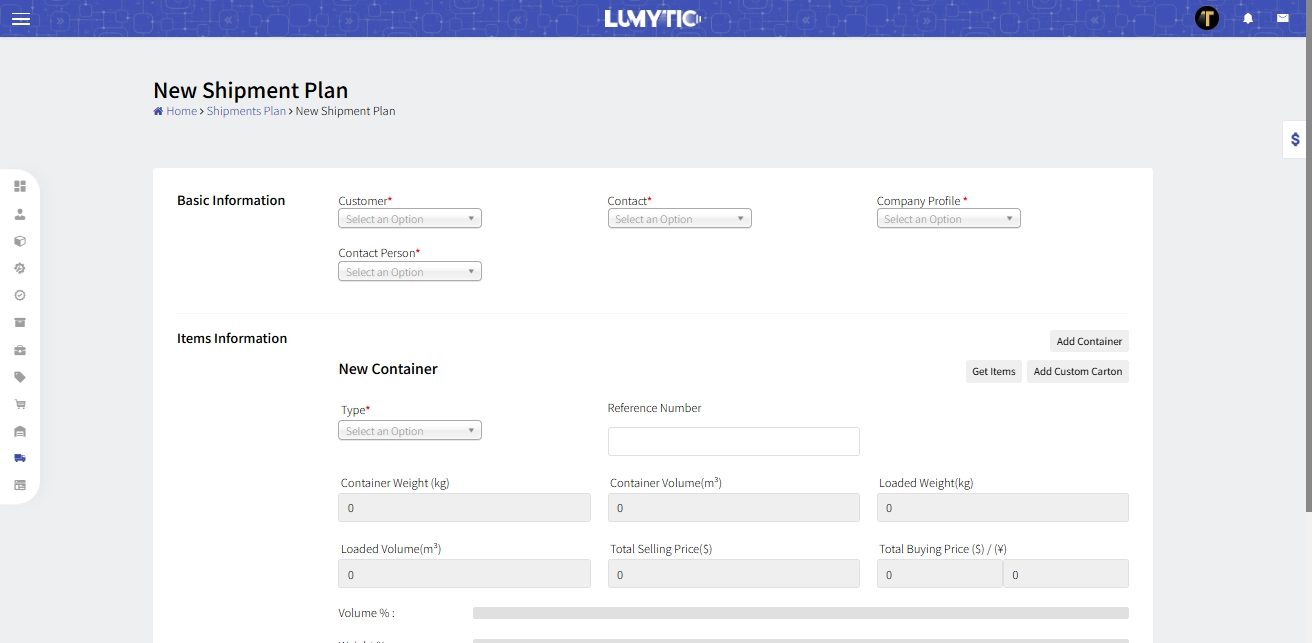The image size is (1312, 643).
Task: Open the Customer selection dropdown
Action: click(x=409, y=218)
